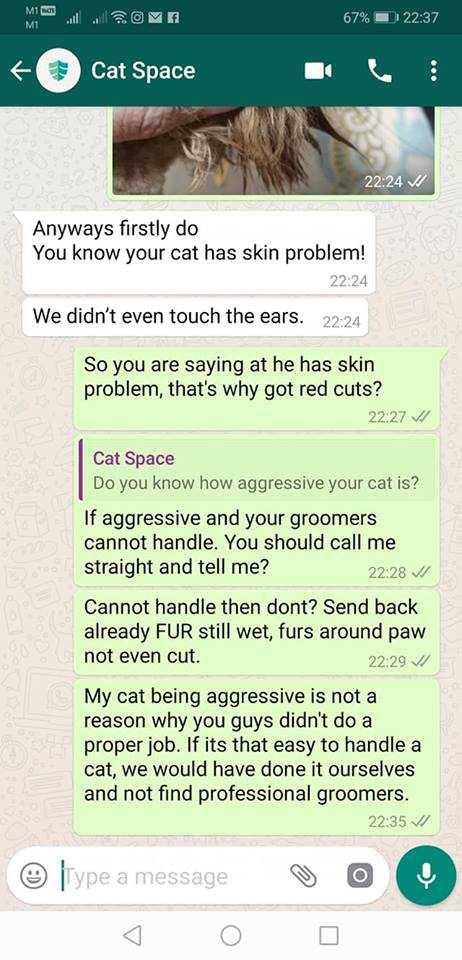
Task: Select message about professional groomers
Action: tap(257, 757)
